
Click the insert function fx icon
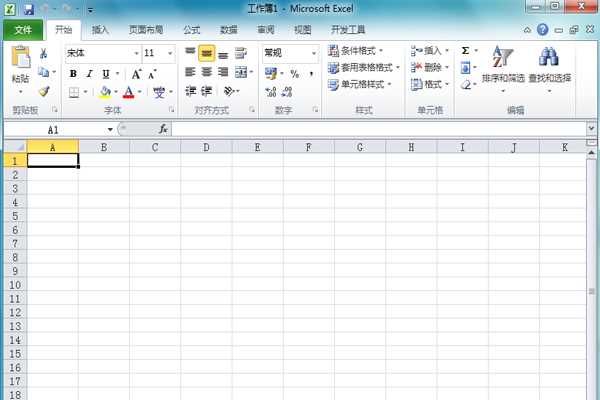click(163, 129)
